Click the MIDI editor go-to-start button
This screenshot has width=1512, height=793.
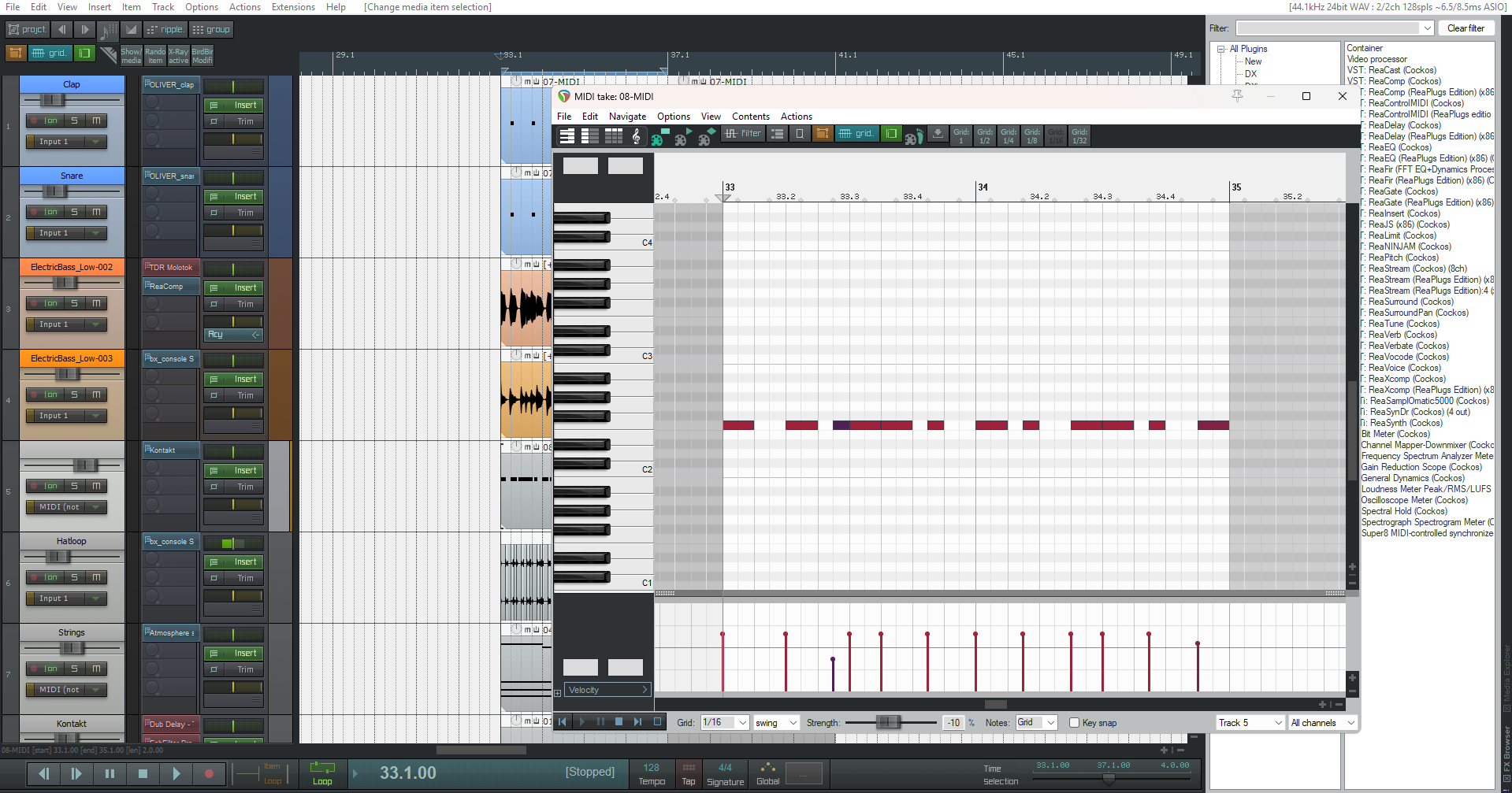[563, 721]
